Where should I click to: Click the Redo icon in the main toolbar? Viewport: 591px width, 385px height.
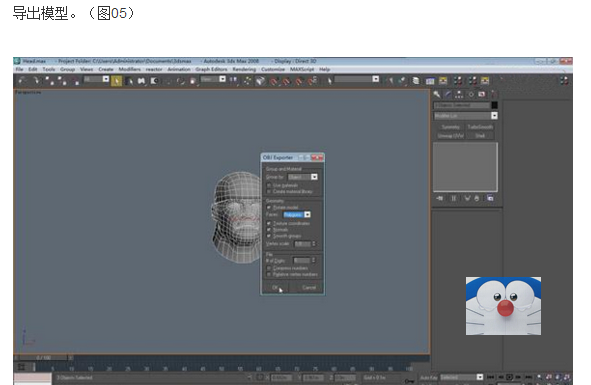(x=36, y=81)
